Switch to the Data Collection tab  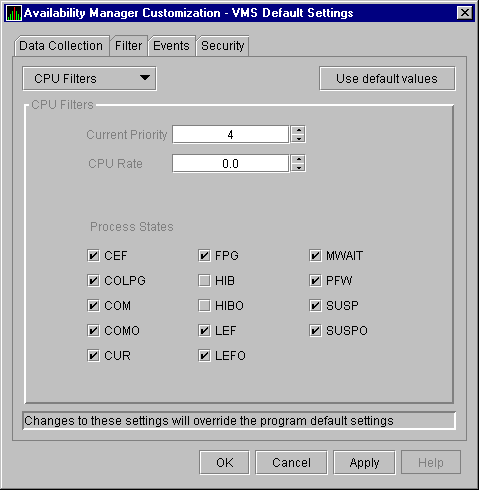(x=61, y=46)
